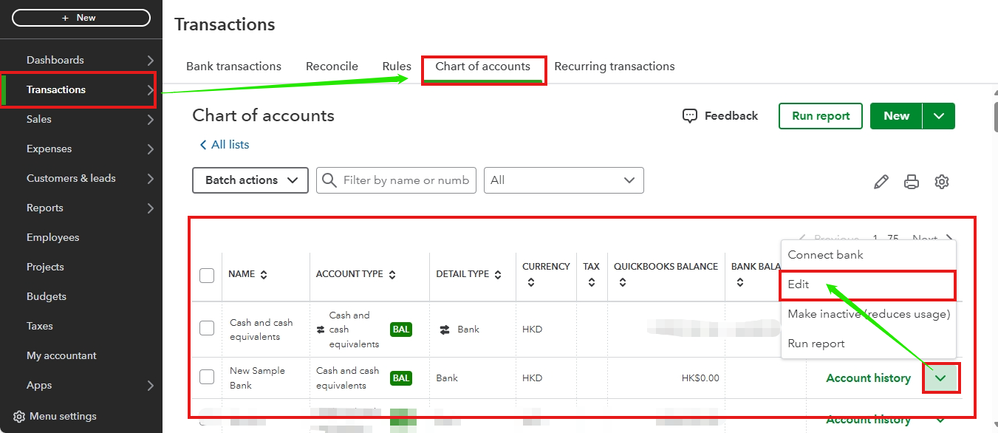
Task: Sort by NAME column arrows
Action: coord(264,274)
